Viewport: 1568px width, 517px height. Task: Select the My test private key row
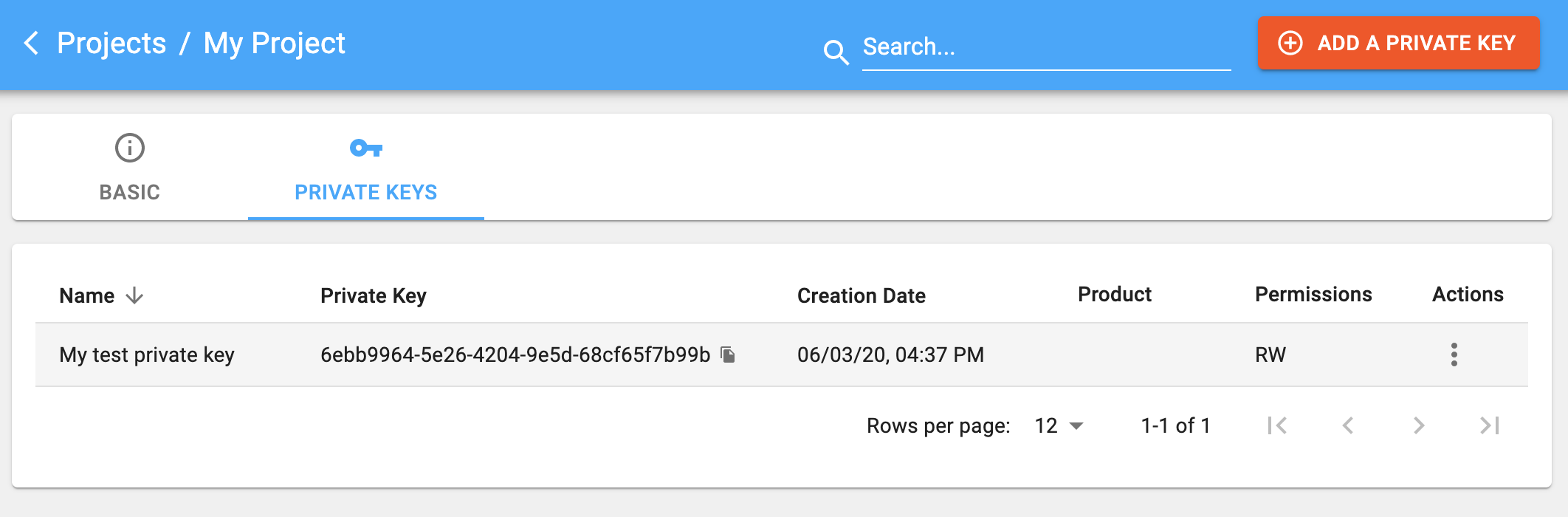(147, 355)
